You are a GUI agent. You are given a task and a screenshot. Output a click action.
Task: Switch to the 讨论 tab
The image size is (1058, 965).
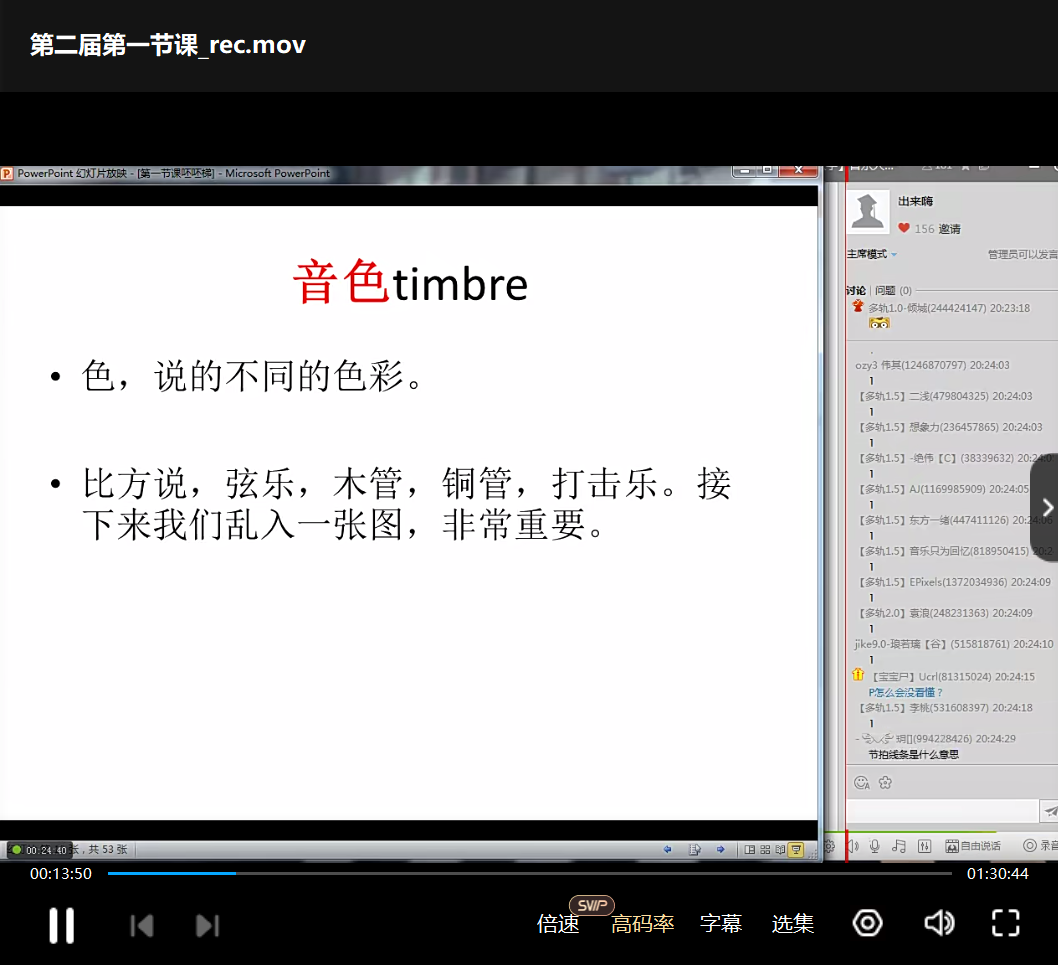coord(856,291)
